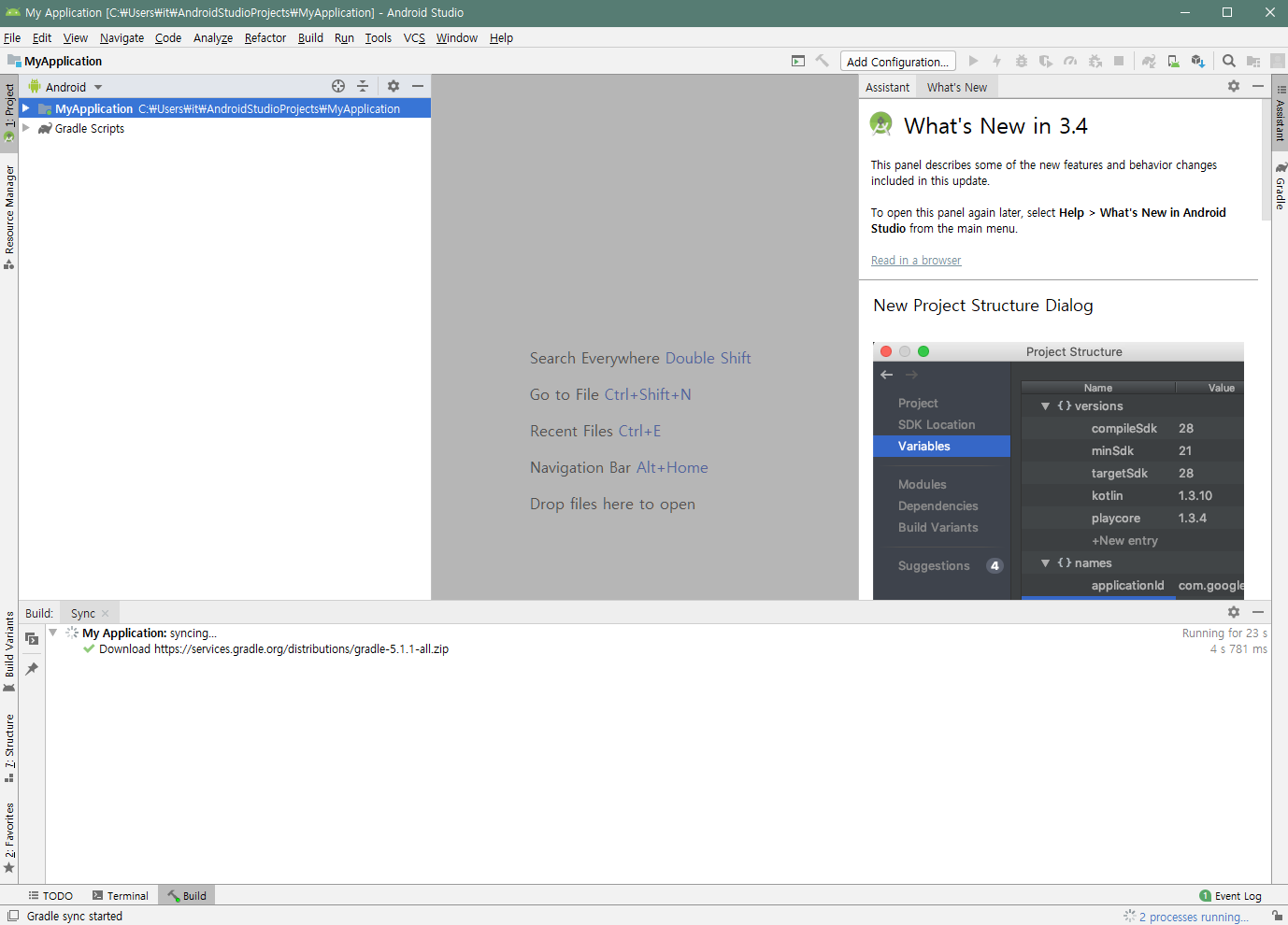The width and height of the screenshot is (1288, 925).
Task: Click the Build panel's Toggle view icon
Action: [32, 639]
